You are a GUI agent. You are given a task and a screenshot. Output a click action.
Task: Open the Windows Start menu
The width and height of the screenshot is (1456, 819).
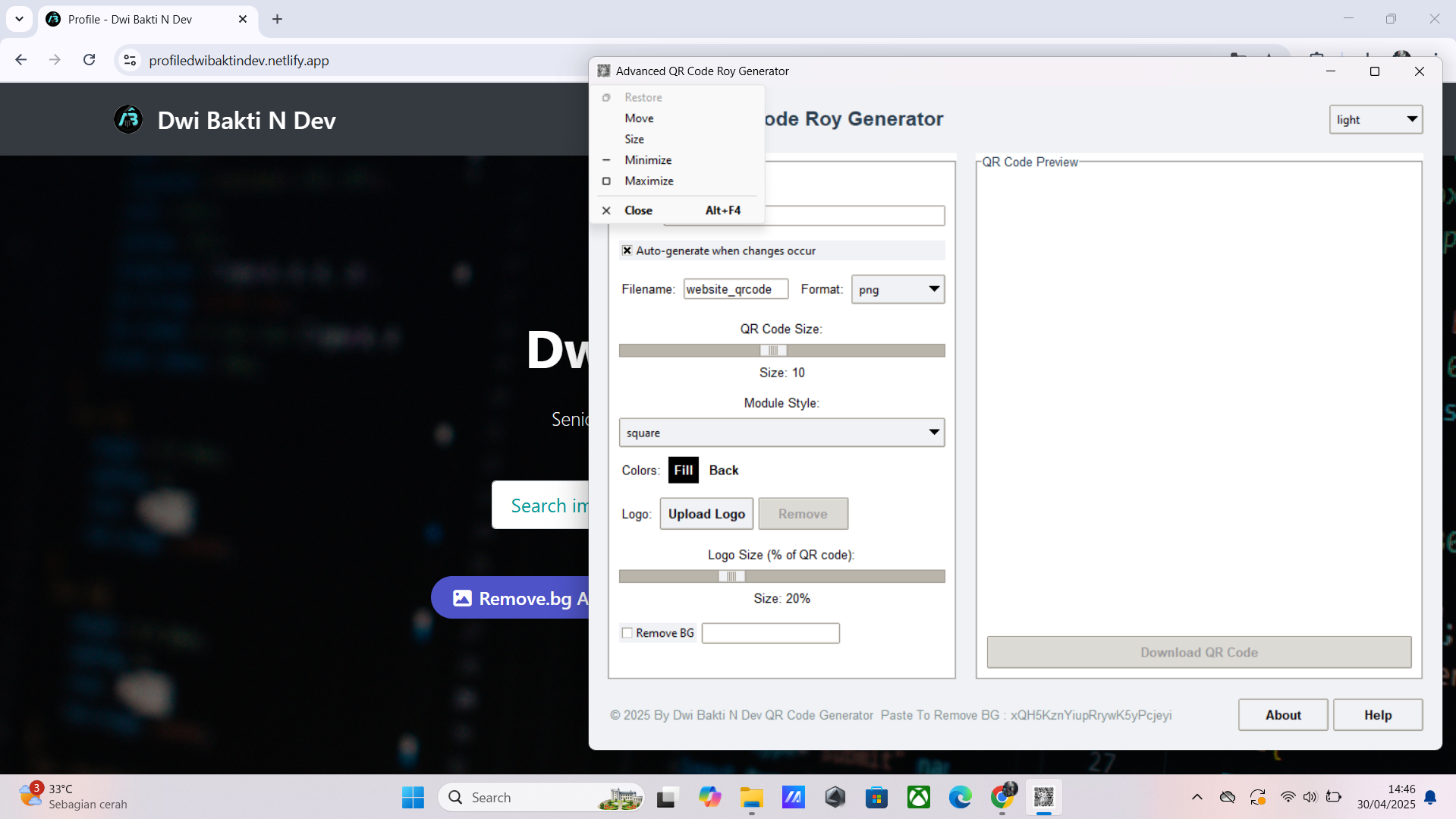point(413,797)
